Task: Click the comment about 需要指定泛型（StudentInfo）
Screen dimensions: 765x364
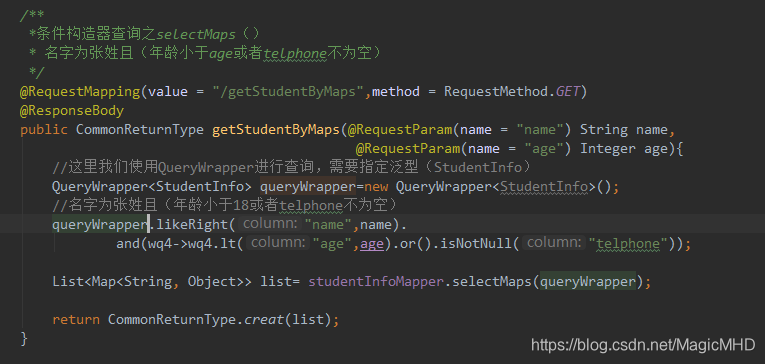Action: pyautogui.click(x=291, y=167)
